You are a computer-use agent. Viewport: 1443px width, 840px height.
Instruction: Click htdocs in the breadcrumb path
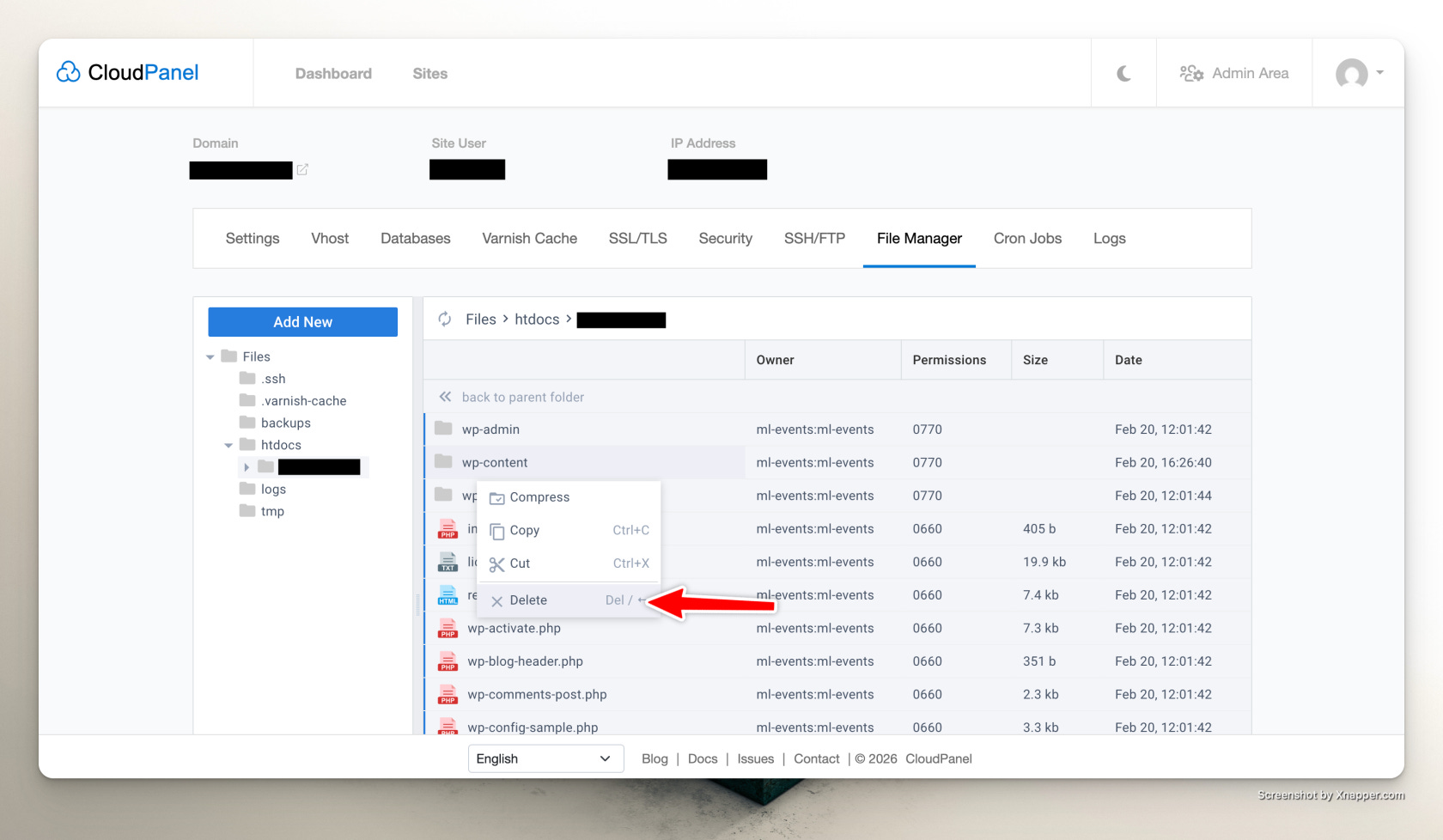click(x=537, y=320)
